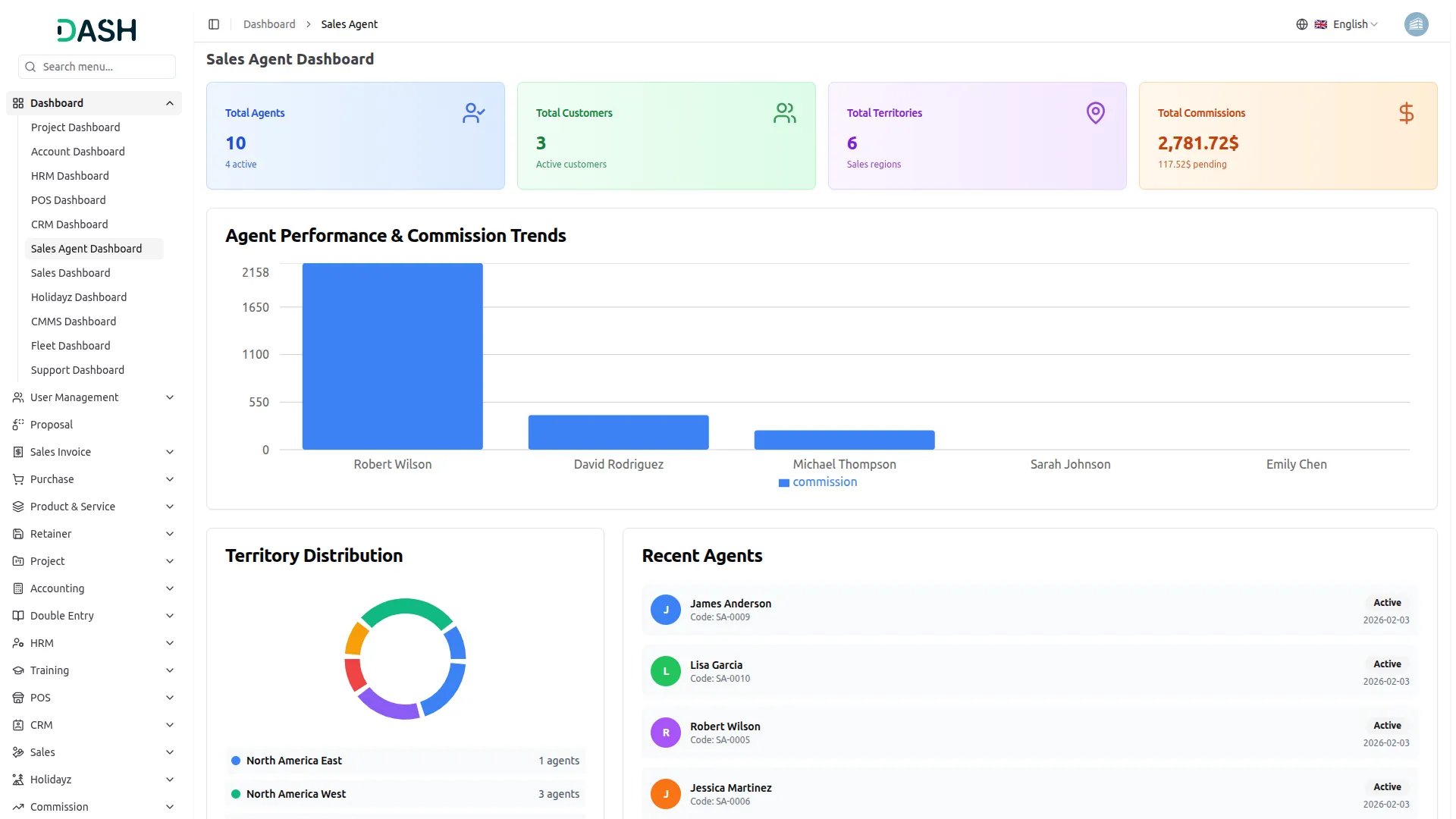This screenshot has width=1456, height=819.
Task: Open the user profile avatar
Action: point(1416,24)
